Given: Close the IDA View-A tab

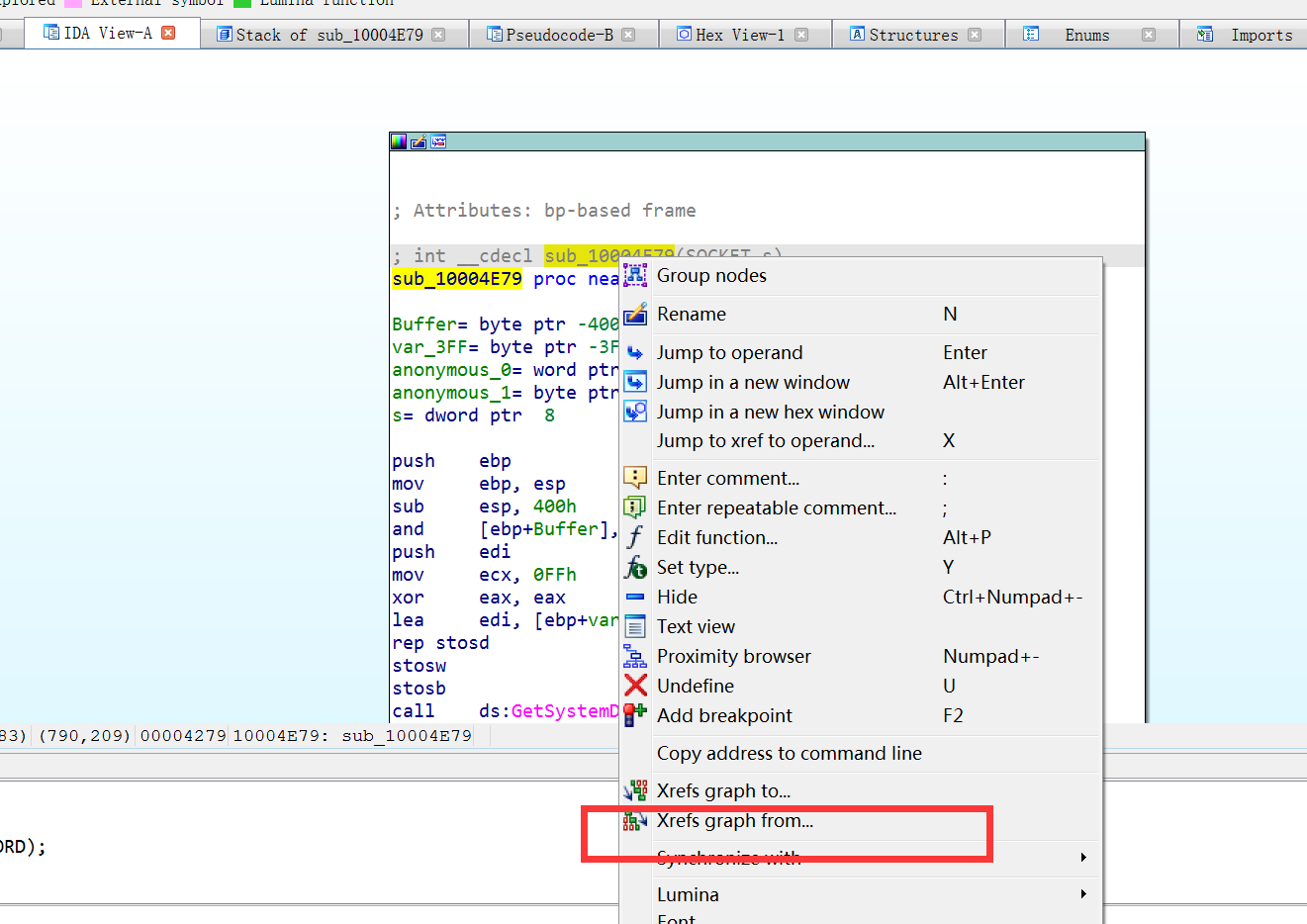Looking at the screenshot, I should [168, 33].
